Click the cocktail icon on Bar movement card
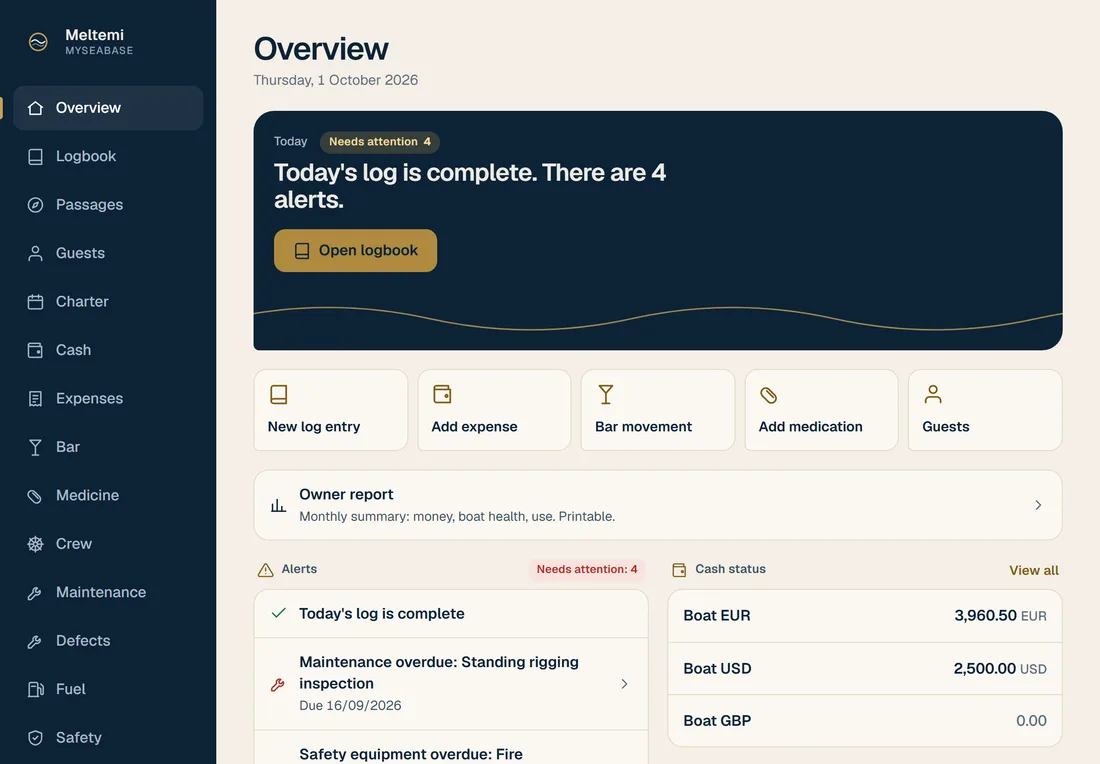 click(x=606, y=394)
